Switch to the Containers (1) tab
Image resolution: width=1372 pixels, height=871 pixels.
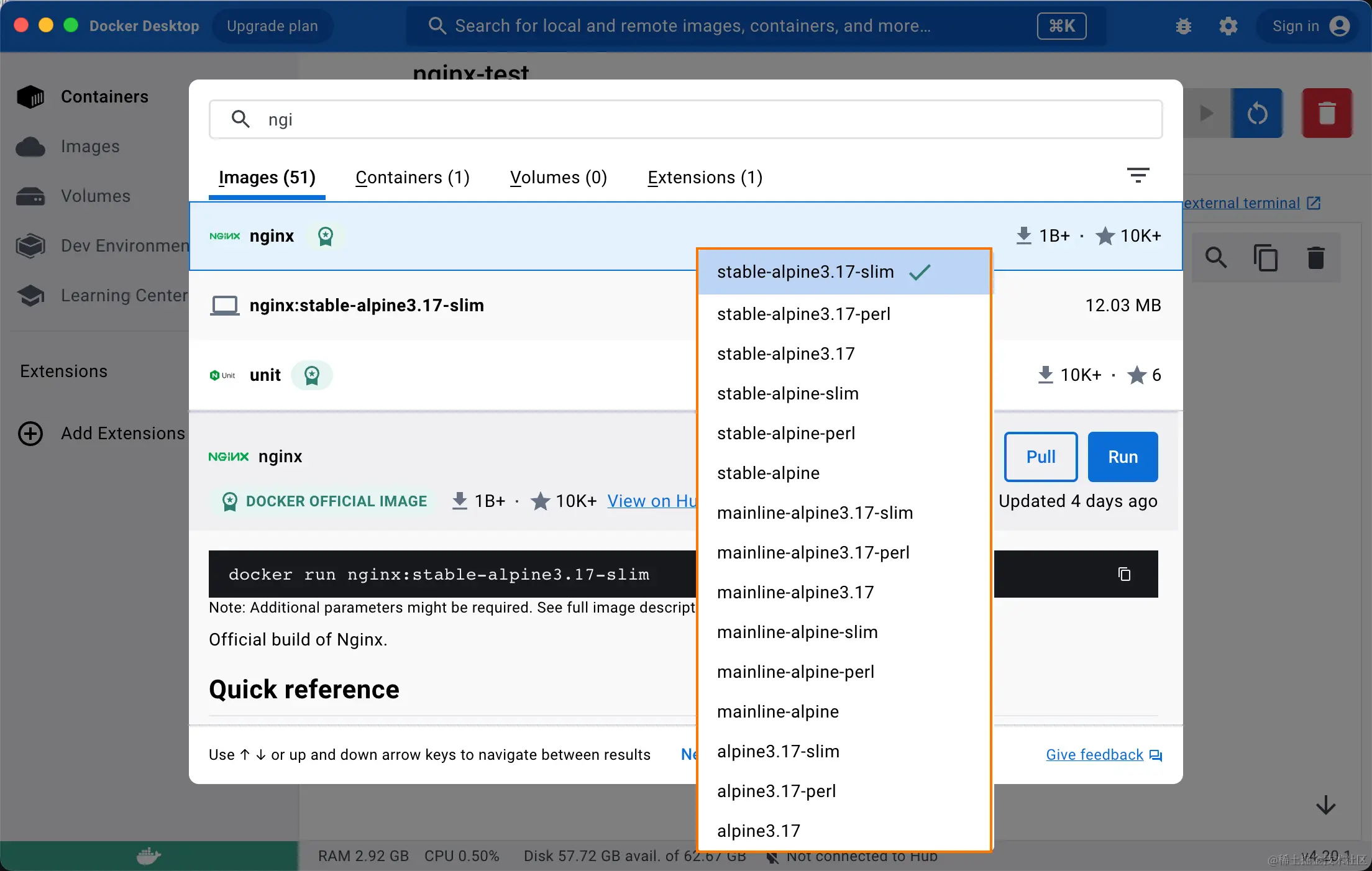pos(412,178)
